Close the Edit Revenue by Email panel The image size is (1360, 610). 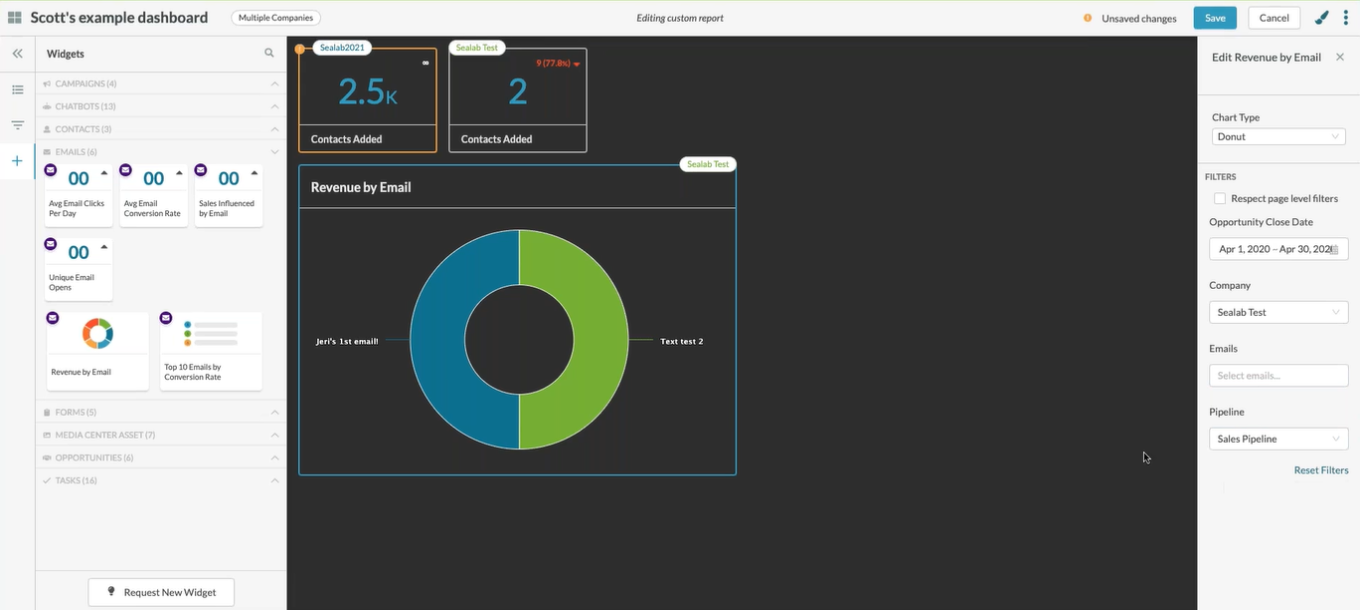1340,57
